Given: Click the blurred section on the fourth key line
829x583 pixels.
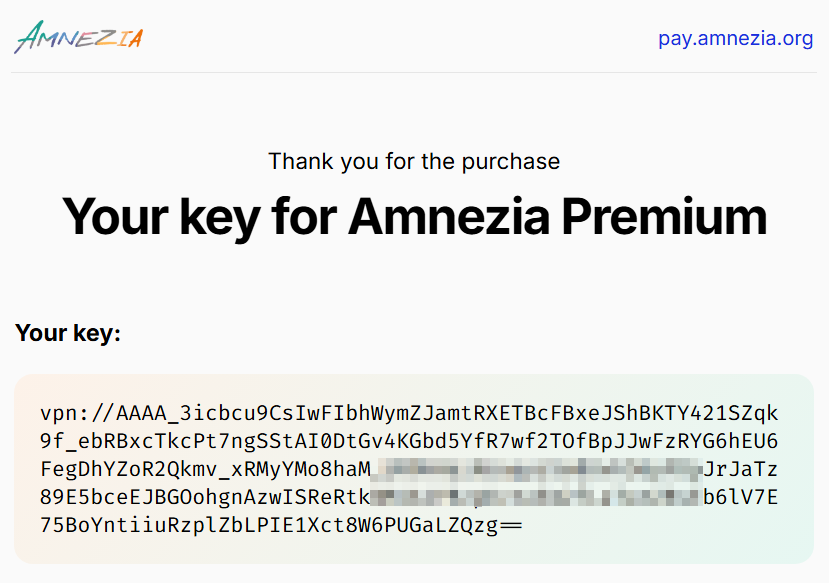Looking at the screenshot, I should (x=537, y=497).
